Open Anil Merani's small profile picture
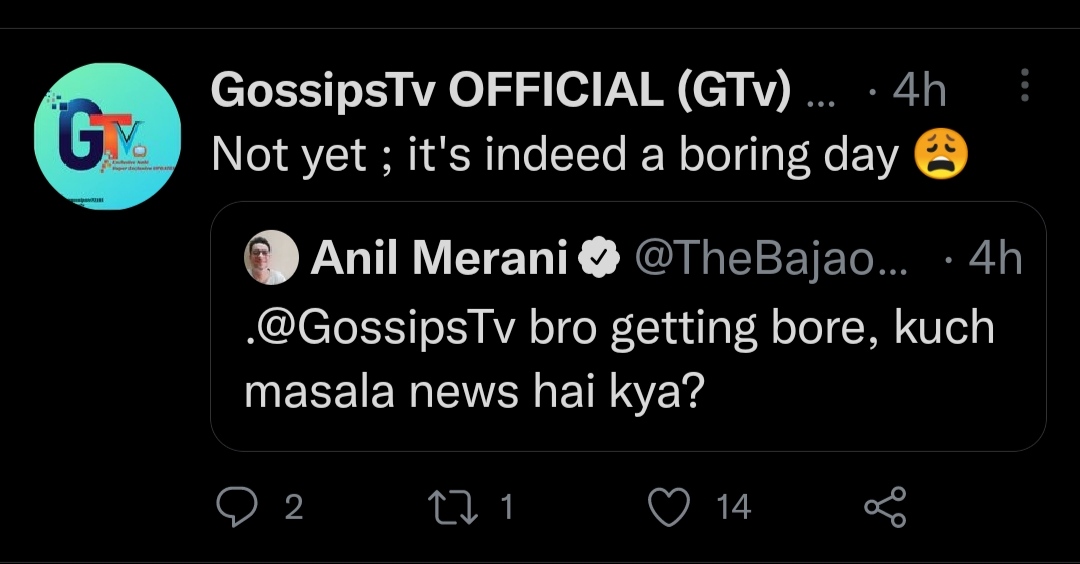The width and height of the screenshot is (1080, 564). click(x=271, y=259)
